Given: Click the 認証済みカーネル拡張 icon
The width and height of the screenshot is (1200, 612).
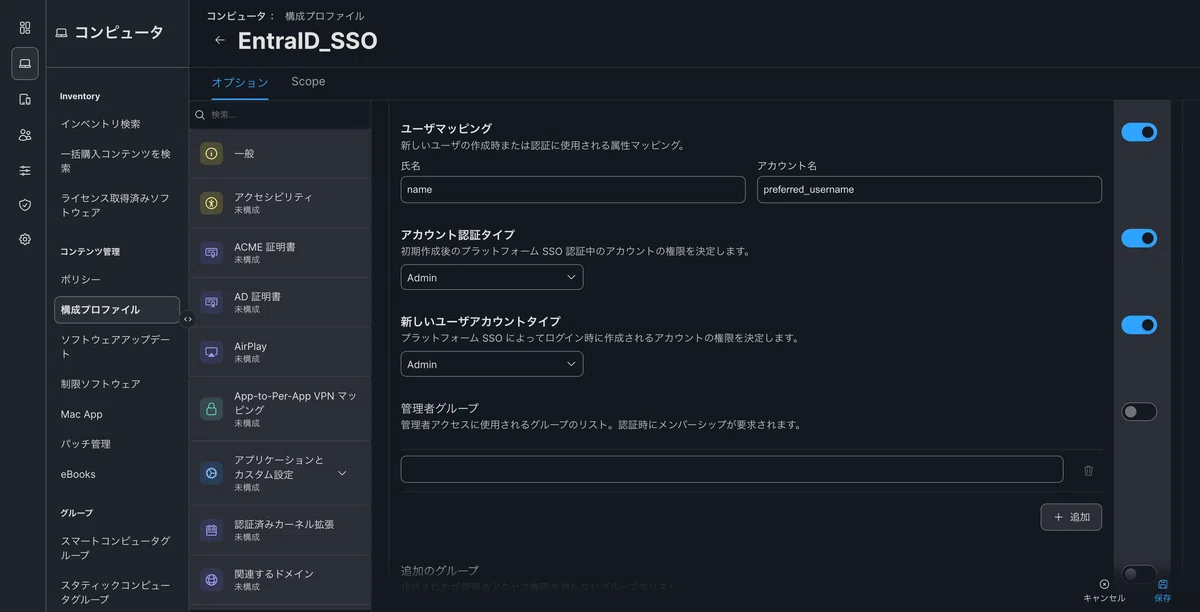Looking at the screenshot, I should (x=211, y=530).
